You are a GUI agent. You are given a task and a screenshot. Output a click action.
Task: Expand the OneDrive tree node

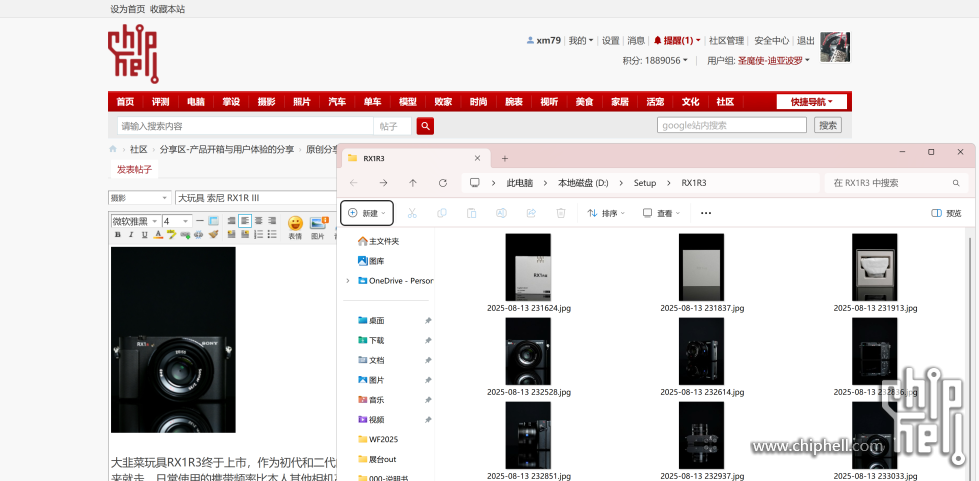click(x=348, y=281)
